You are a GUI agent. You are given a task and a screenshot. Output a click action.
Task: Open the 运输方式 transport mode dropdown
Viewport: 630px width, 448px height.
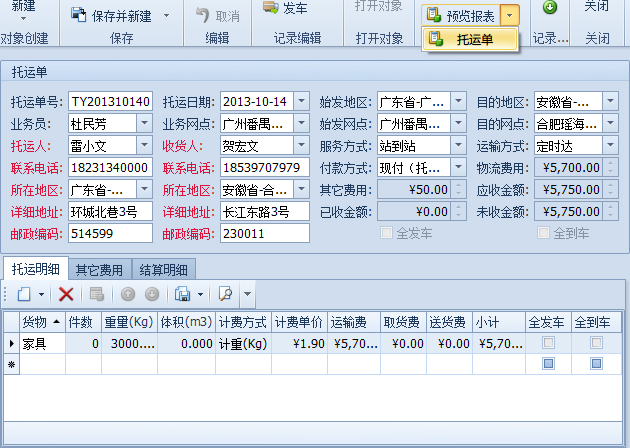tap(611, 146)
